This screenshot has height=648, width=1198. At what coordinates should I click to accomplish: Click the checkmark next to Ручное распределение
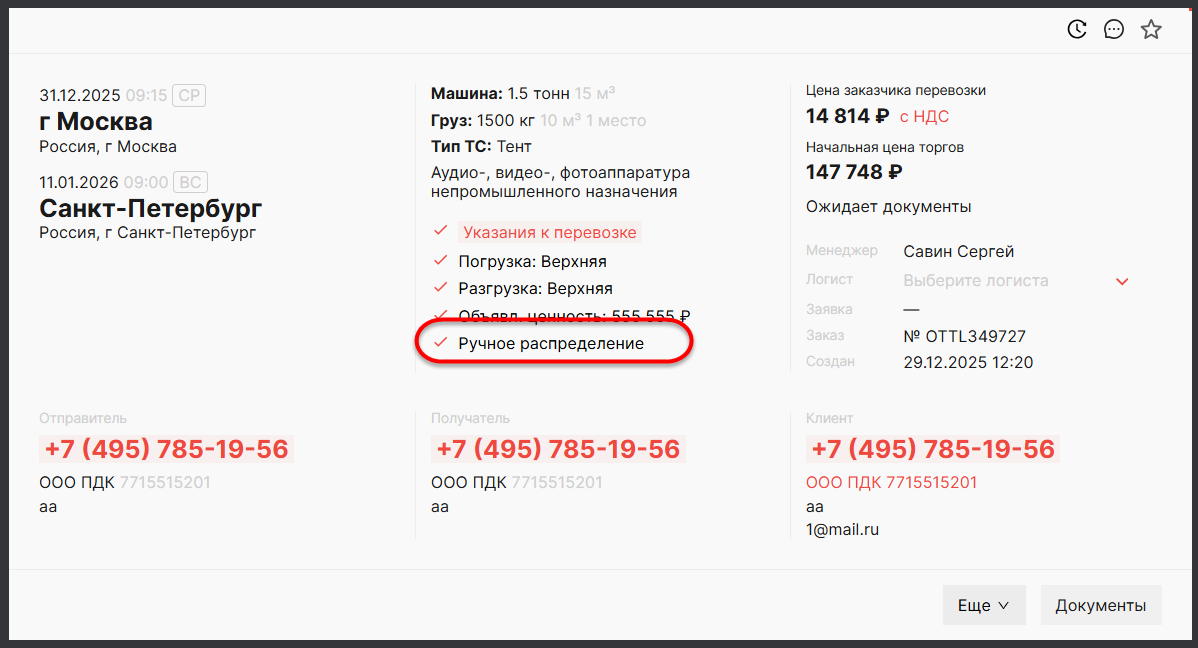click(440, 343)
